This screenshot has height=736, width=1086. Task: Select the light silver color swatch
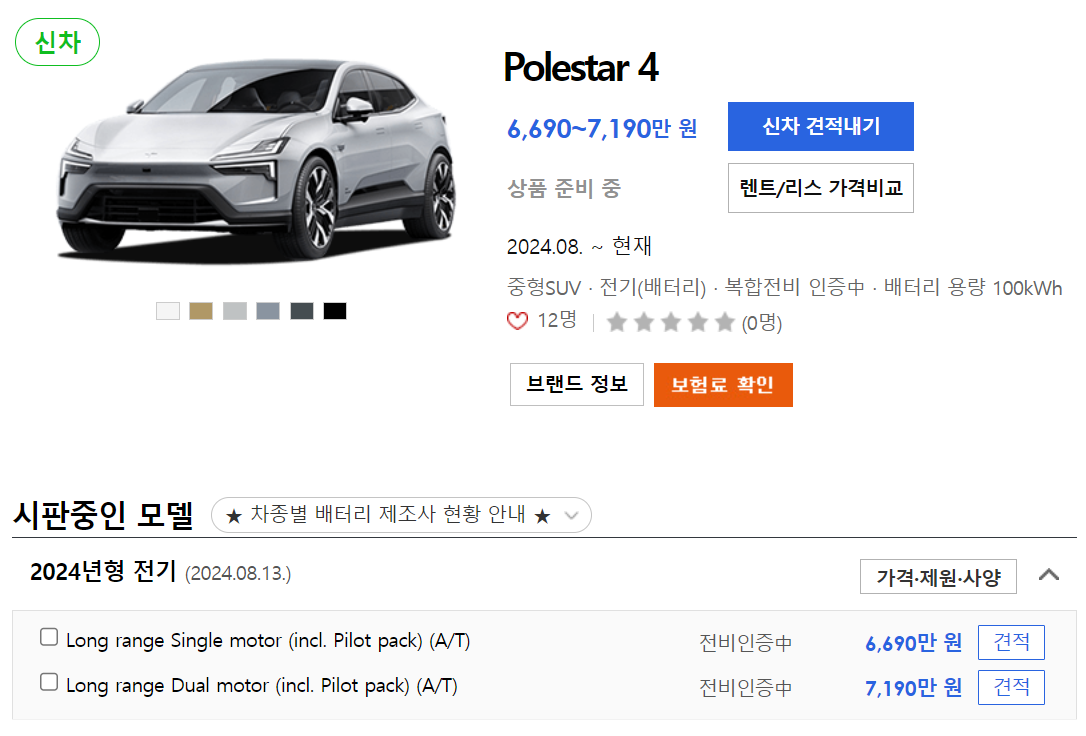tap(235, 311)
